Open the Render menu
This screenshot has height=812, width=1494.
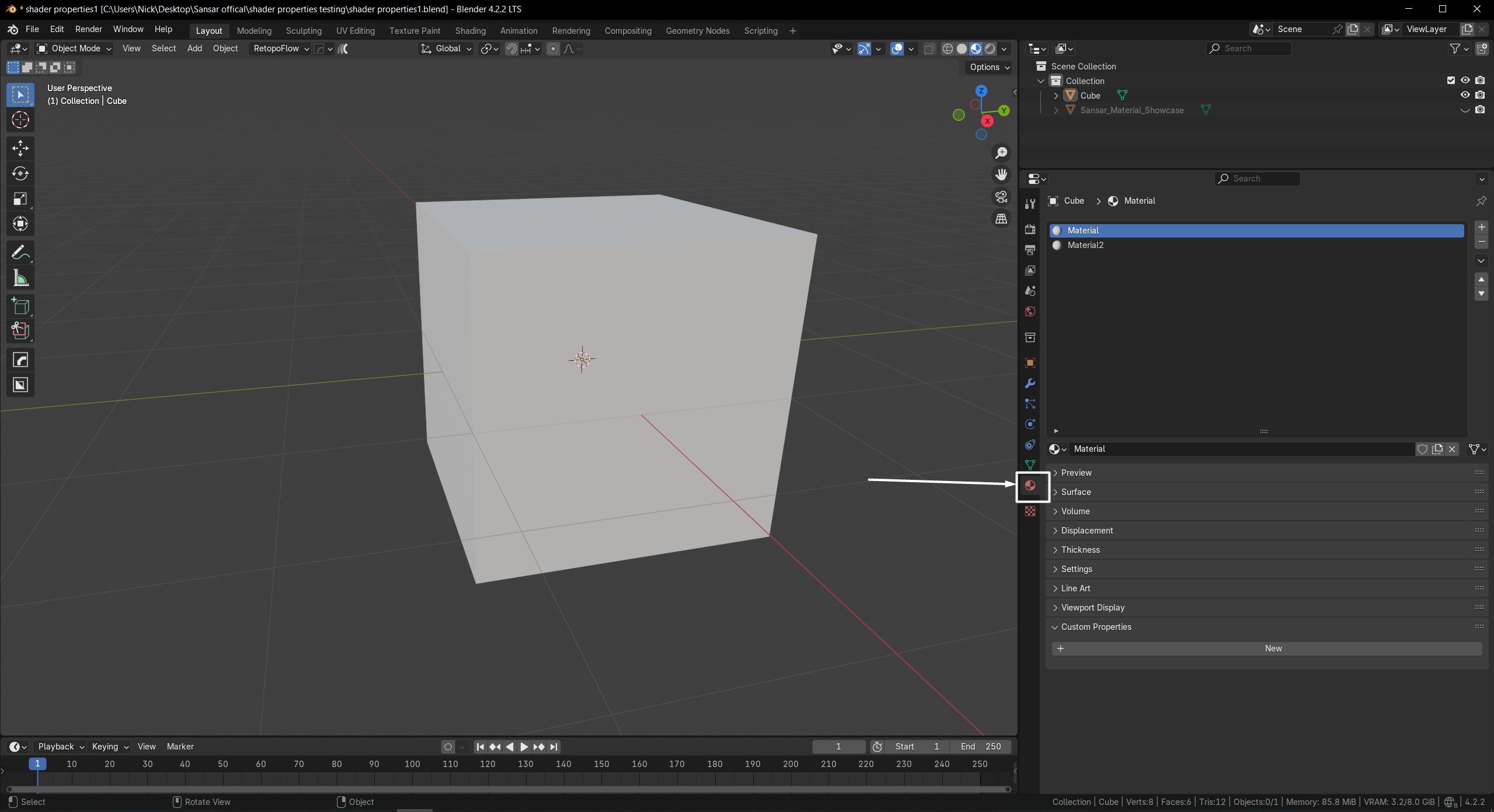(88, 29)
